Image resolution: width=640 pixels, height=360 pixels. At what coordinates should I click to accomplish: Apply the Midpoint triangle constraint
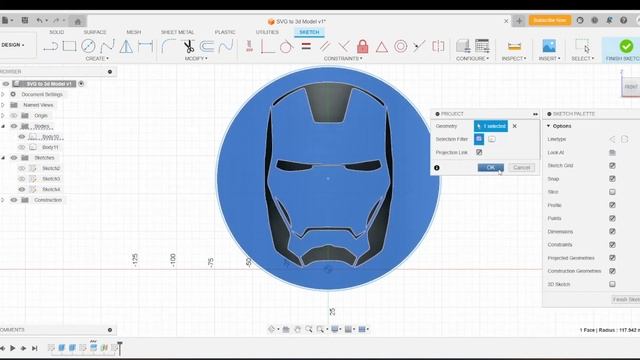coord(382,47)
